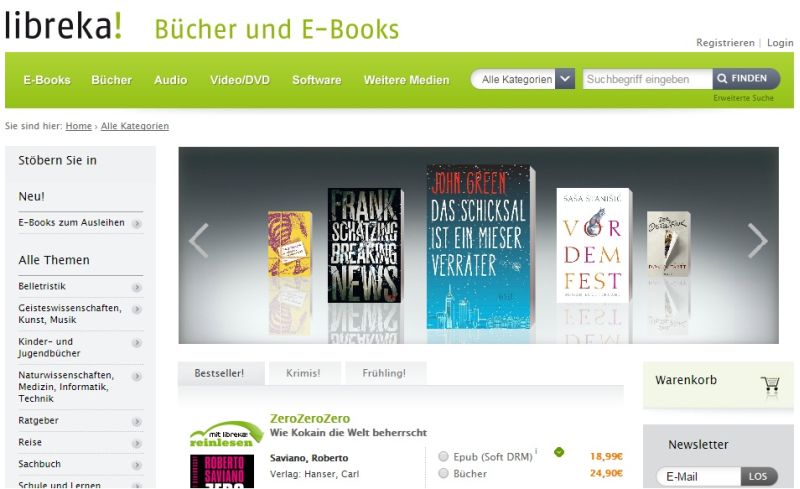
Task: Click the arrow icon beside Ratgeber
Action: coord(137,422)
